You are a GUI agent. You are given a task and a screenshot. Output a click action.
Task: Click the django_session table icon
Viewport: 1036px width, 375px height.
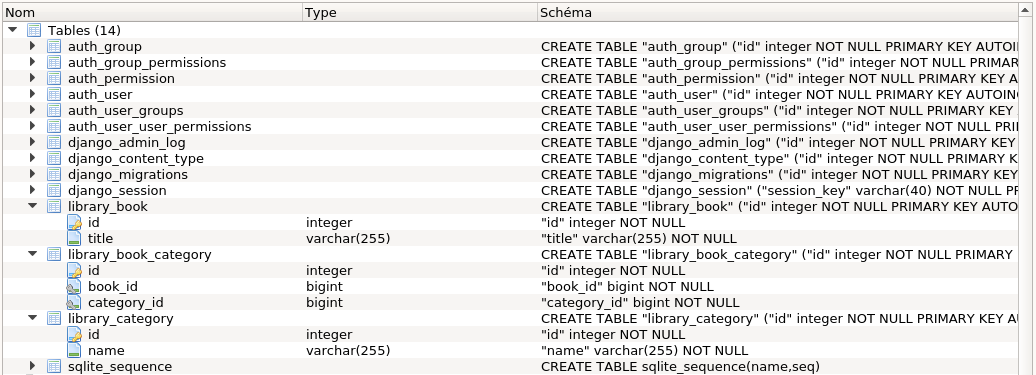pos(54,190)
